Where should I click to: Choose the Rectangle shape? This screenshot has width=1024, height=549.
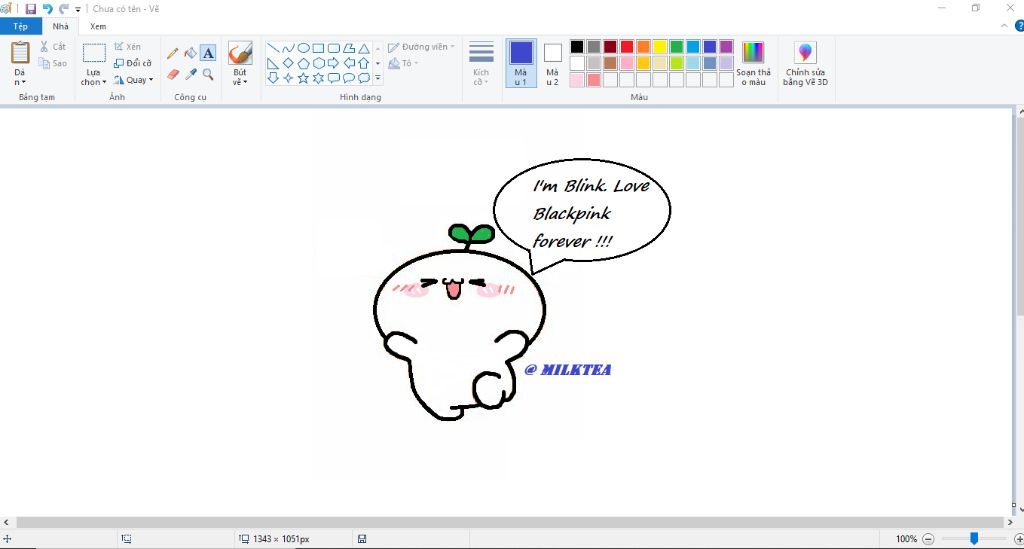[x=318, y=48]
